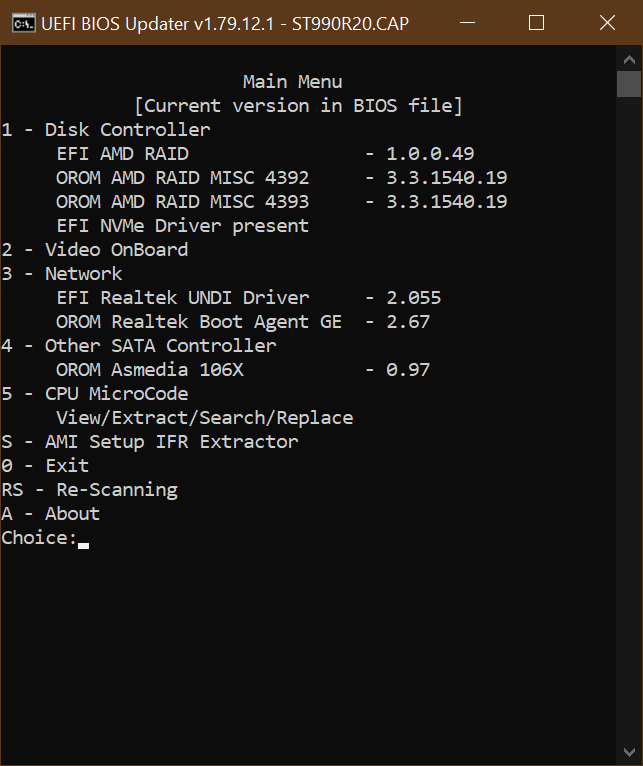Screen dimensions: 643x766
Task: Click the About menu entry
Action: [51, 514]
